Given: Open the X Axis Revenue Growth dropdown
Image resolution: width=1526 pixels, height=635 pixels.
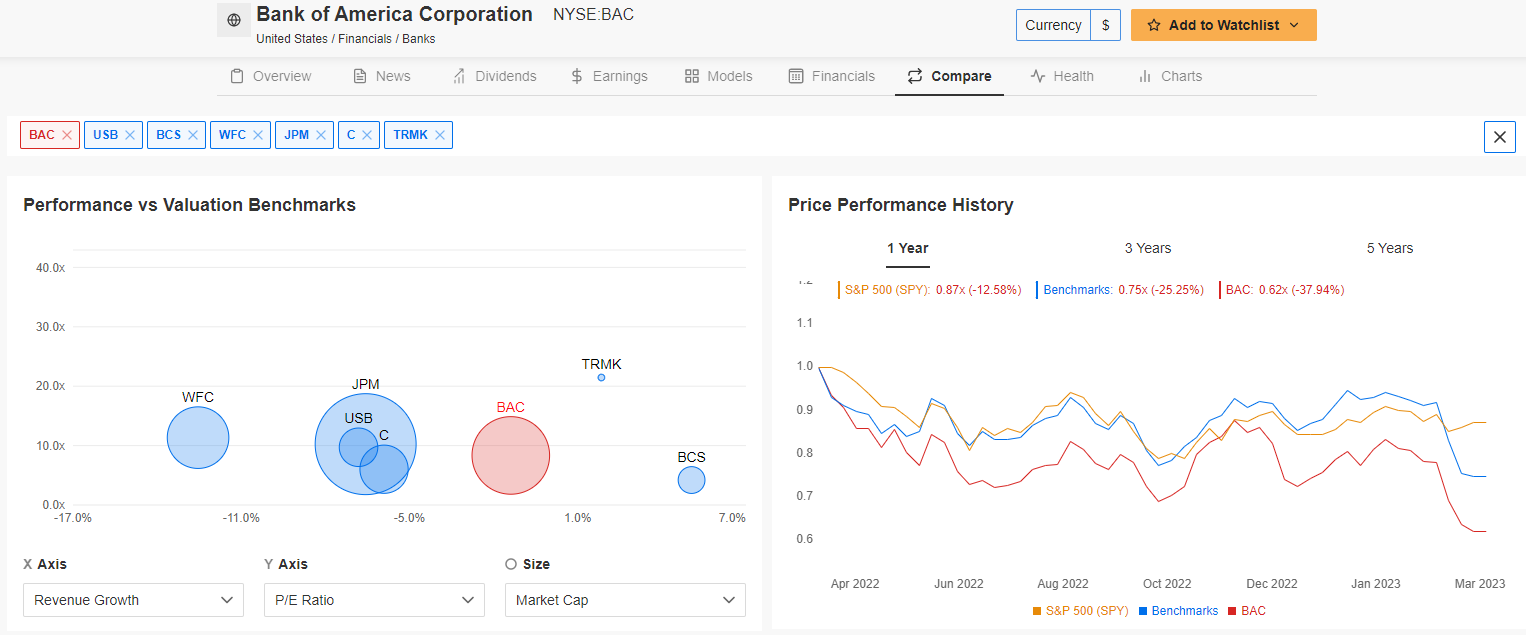Looking at the screenshot, I should click(x=133, y=600).
